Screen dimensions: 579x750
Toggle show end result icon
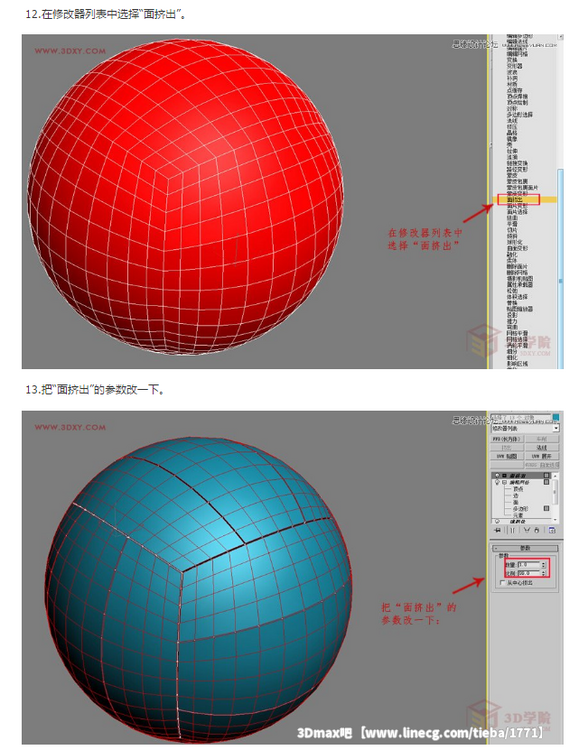coord(512,530)
